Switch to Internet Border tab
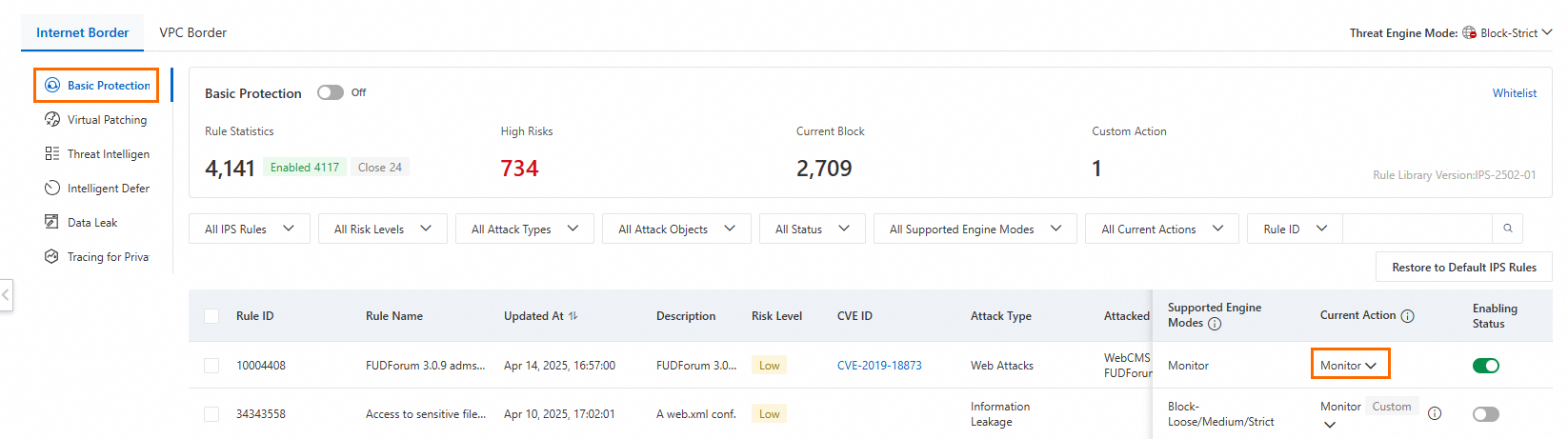1568x439 pixels. tap(82, 32)
